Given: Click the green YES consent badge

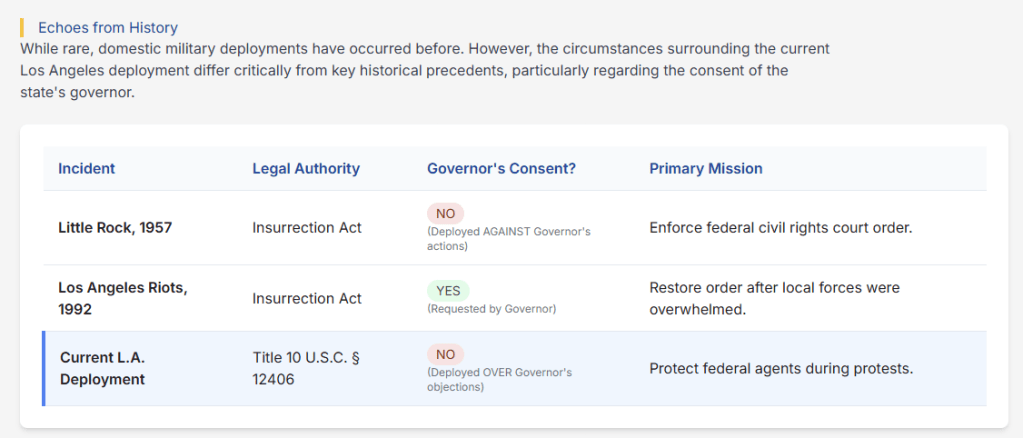Looking at the screenshot, I should pos(448,290).
